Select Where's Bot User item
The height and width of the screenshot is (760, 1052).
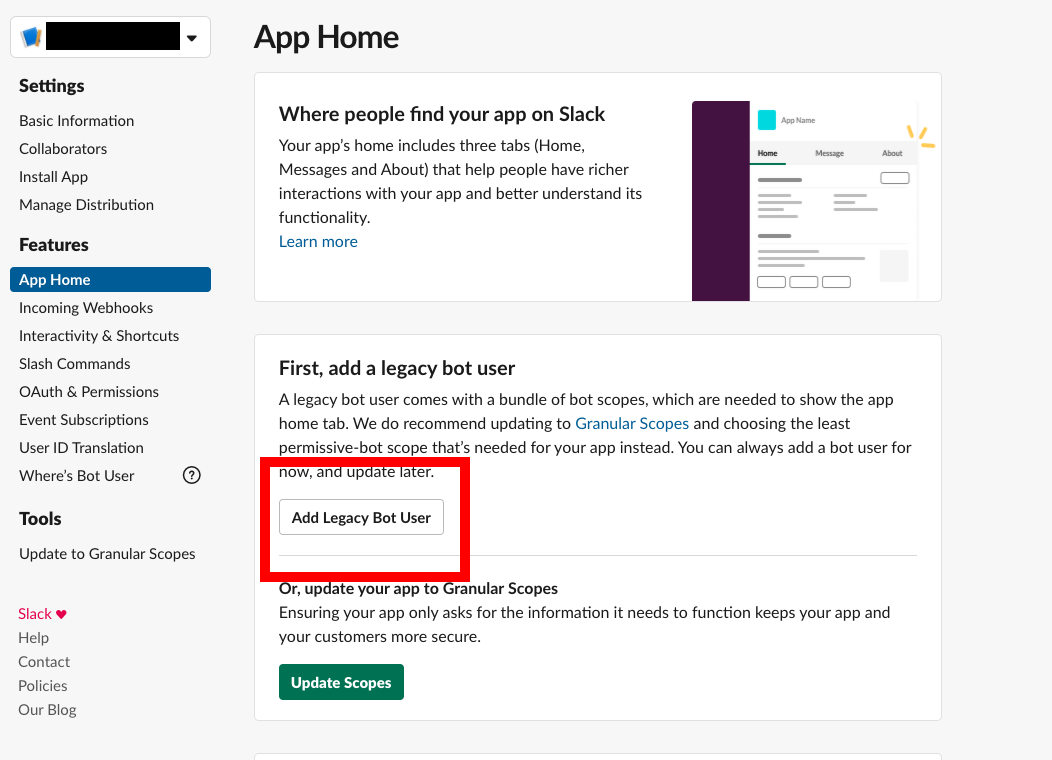point(76,476)
